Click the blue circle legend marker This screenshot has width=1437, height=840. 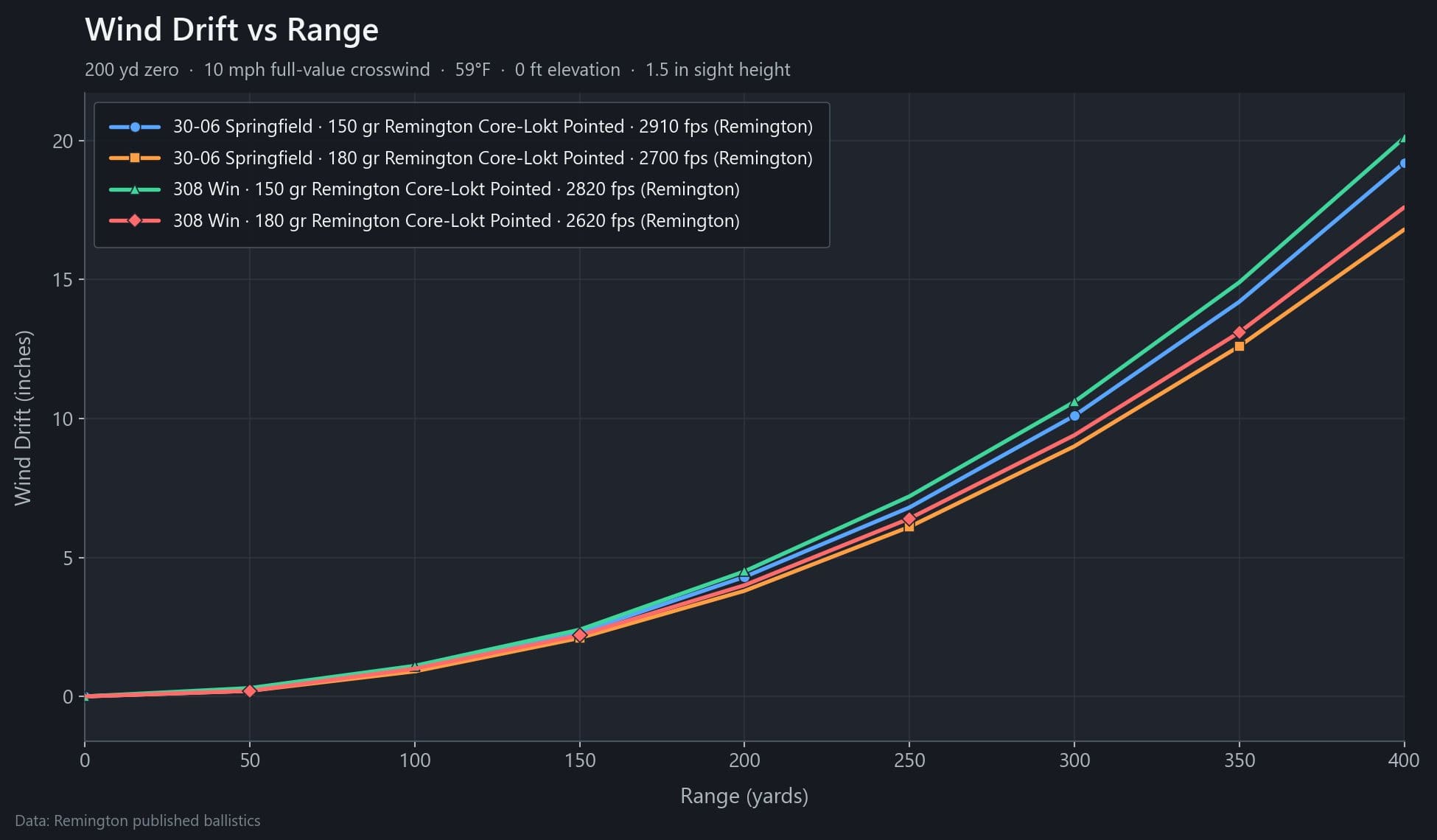click(x=135, y=127)
